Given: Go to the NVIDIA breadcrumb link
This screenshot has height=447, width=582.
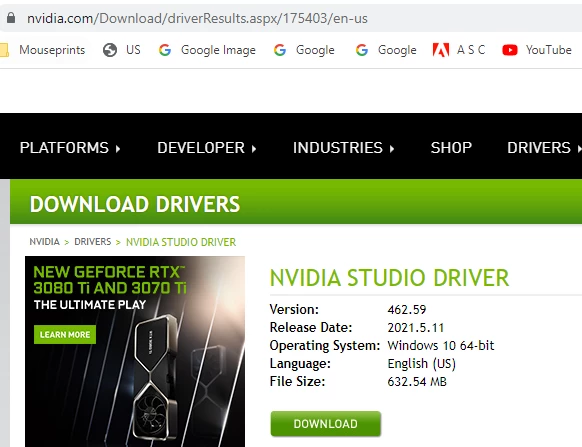Looking at the screenshot, I should tap(45, 242).
